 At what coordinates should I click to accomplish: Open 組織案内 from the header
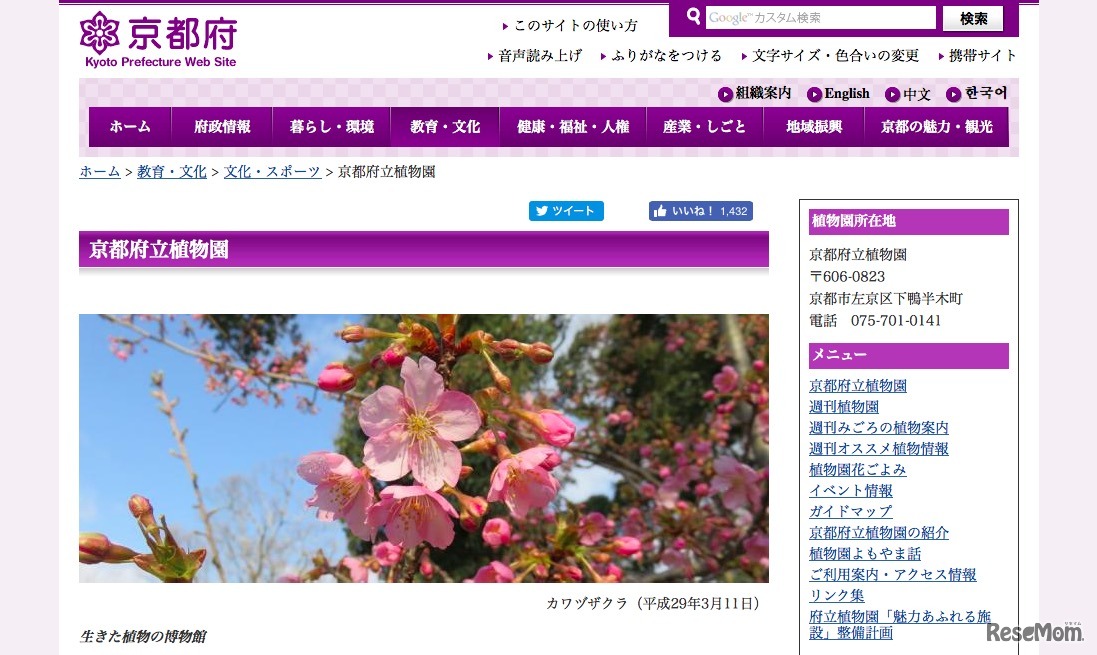762,93
